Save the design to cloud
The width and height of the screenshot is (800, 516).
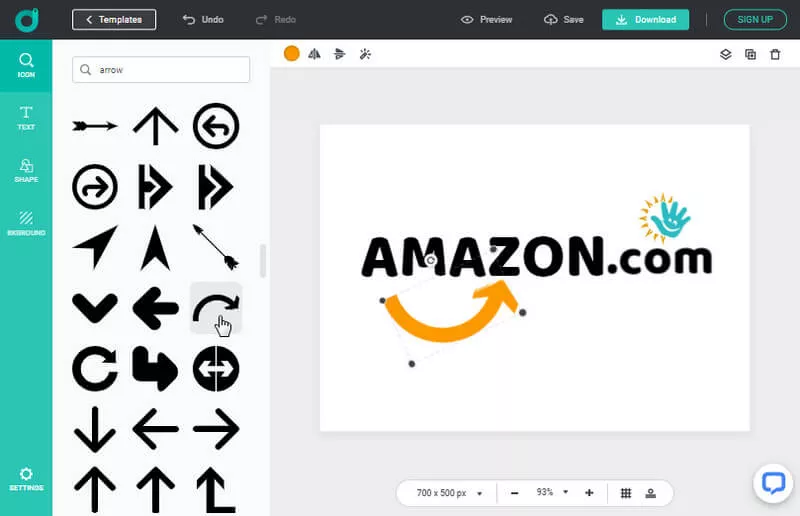click(563, 19)
